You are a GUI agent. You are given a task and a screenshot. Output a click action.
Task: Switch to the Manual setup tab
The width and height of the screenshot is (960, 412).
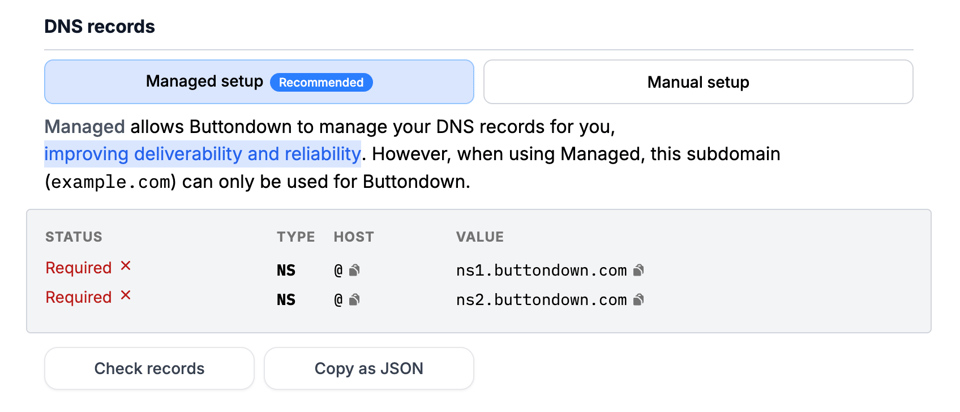[x=698, y=82]
